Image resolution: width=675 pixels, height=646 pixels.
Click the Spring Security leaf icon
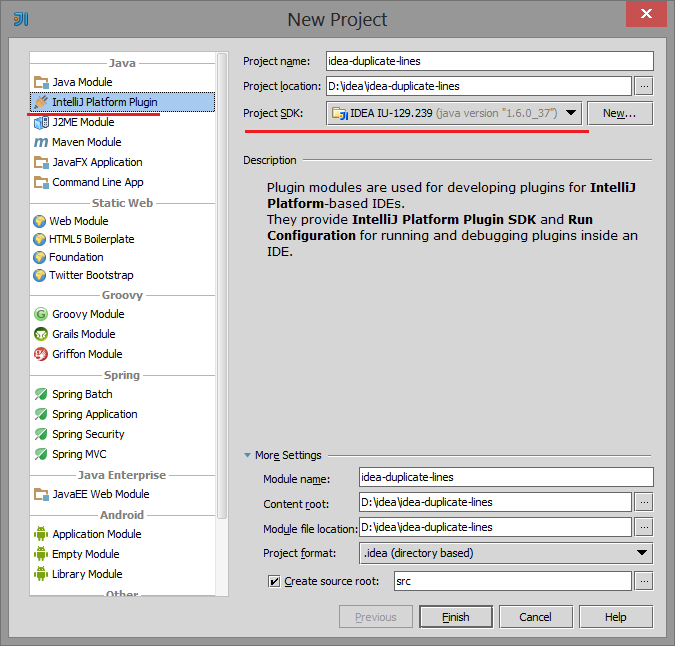pyautogui.click(x=41, y=434)
